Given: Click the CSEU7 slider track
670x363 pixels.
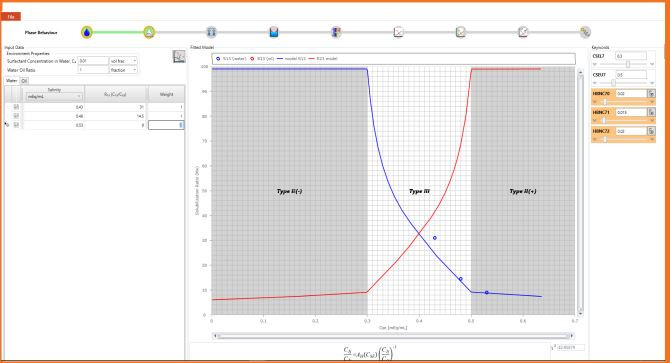Looking at the screenshot, I should (623, 83).
